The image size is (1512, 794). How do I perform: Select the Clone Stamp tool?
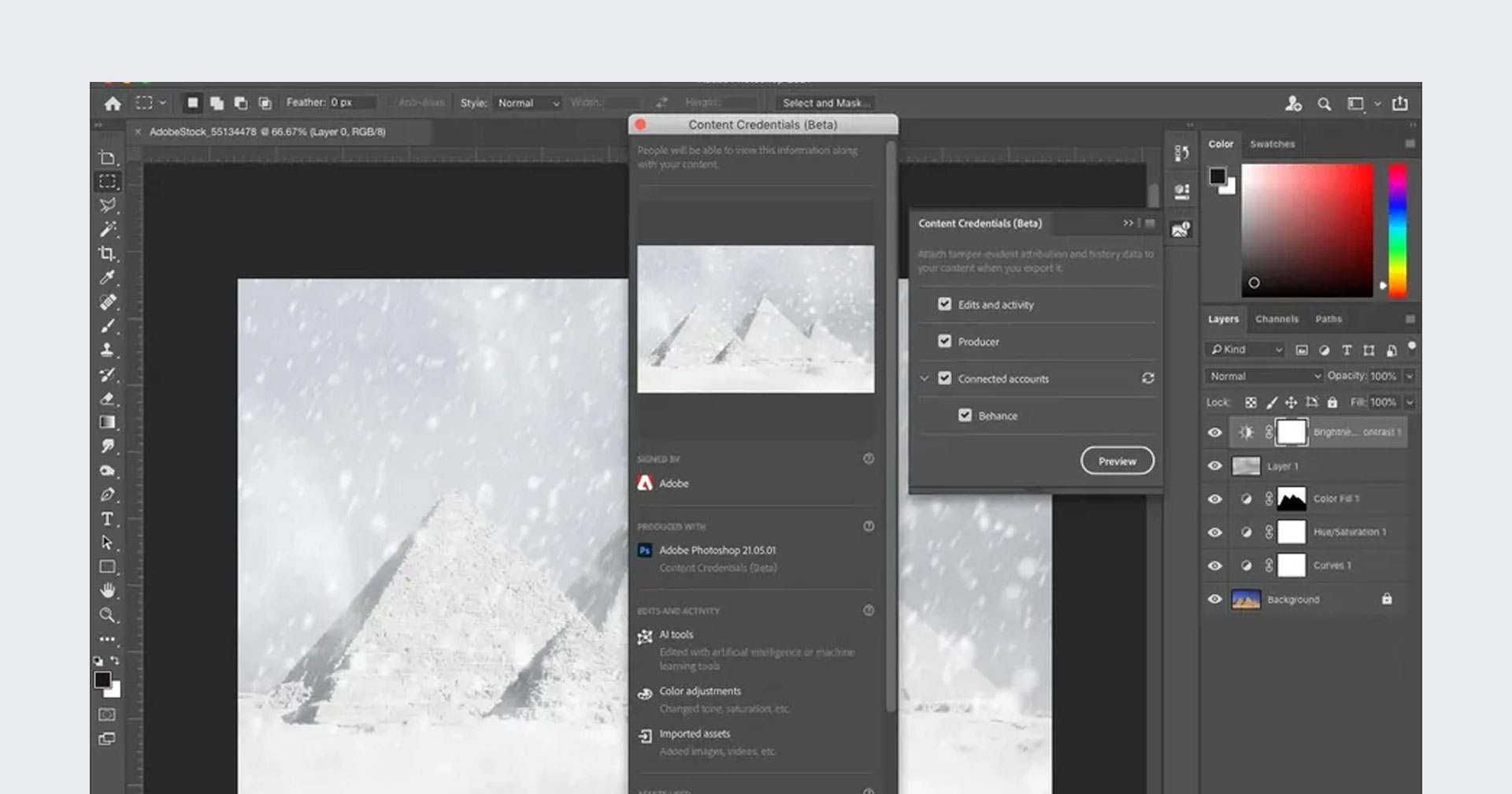108,350
